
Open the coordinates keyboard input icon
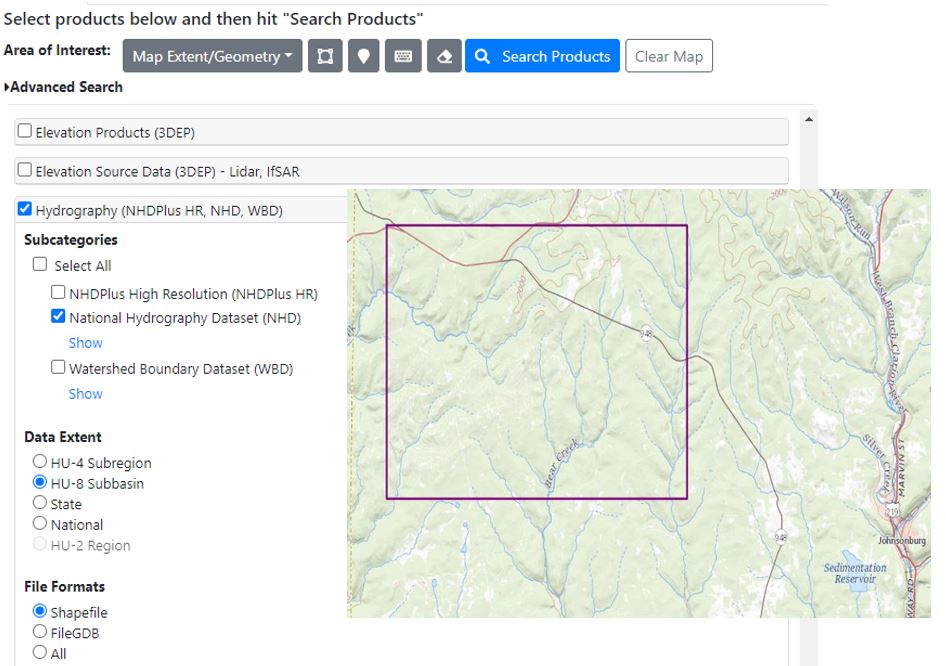403,56
